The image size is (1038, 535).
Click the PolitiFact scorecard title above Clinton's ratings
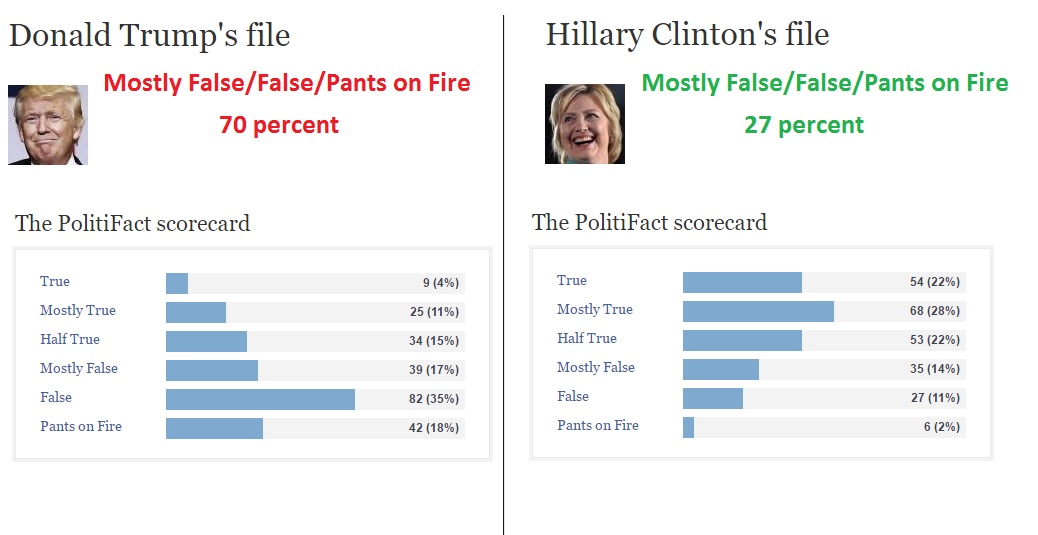(649, 222)
